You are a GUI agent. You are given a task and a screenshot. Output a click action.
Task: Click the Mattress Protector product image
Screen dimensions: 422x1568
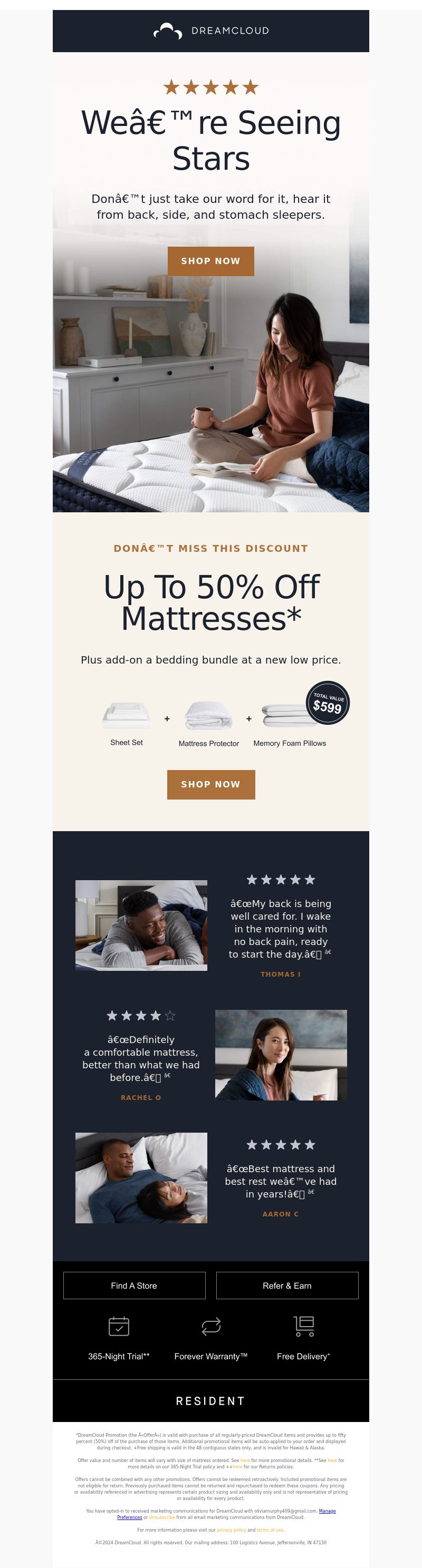(x=209, y=715)
